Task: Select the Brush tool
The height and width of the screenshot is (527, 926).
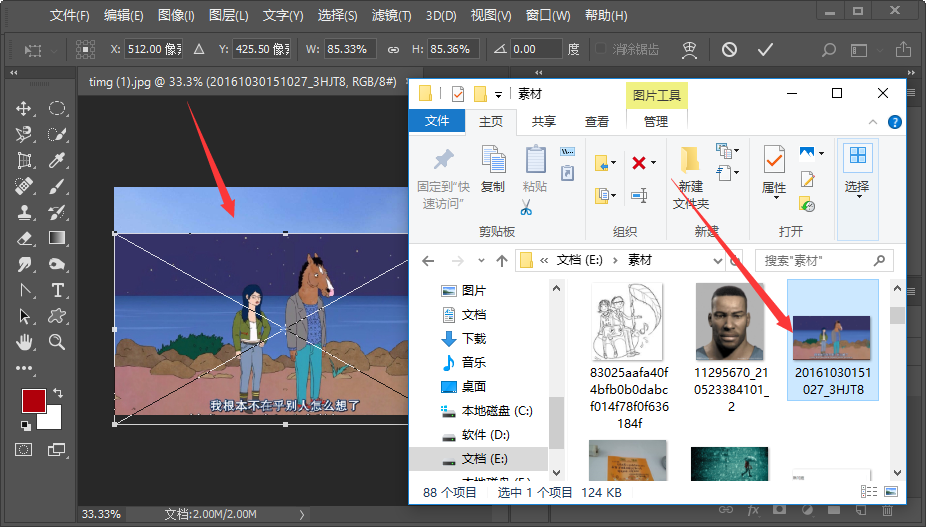Action: pyautogui.click(x=57, y=186)
